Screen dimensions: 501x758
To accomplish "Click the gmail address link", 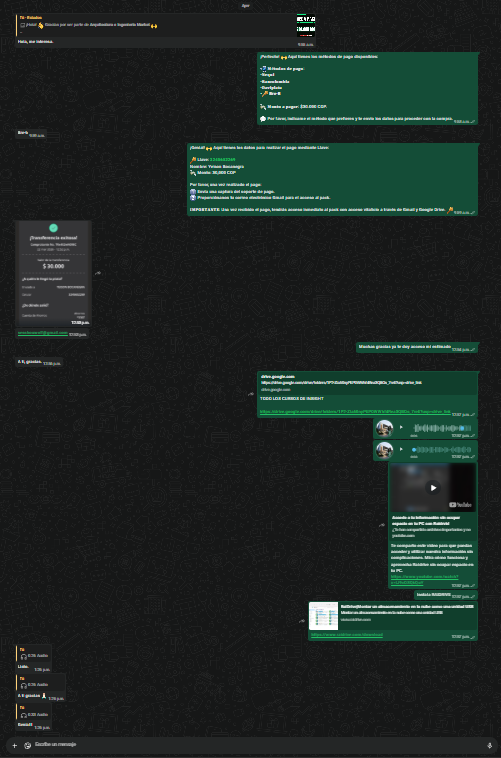I will coord(43,333).
